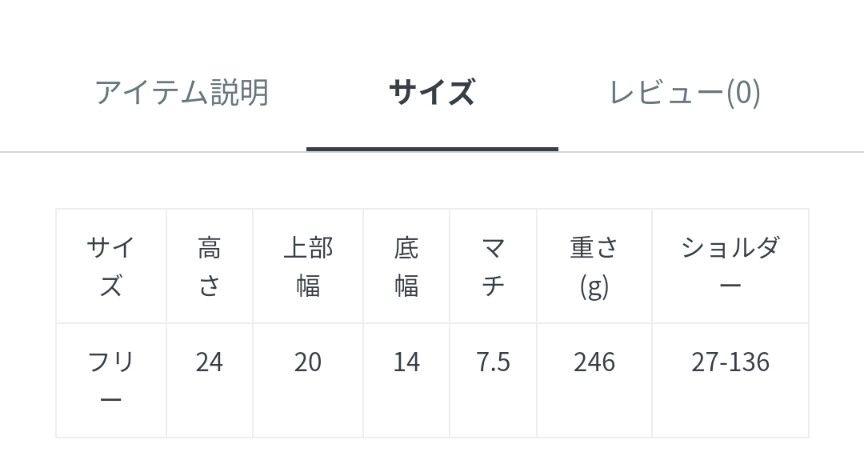
Task: Click the blank space below the value 14
Action: pos(406,407)
